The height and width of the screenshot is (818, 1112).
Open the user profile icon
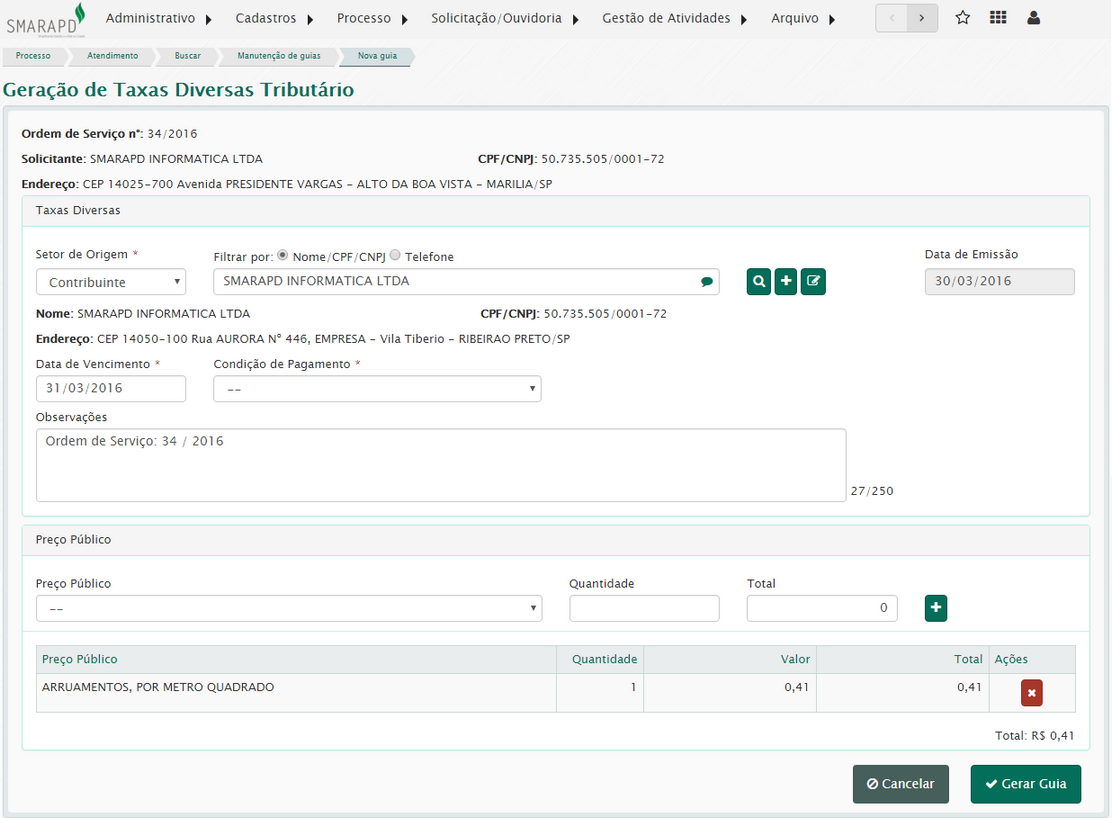1034,18
